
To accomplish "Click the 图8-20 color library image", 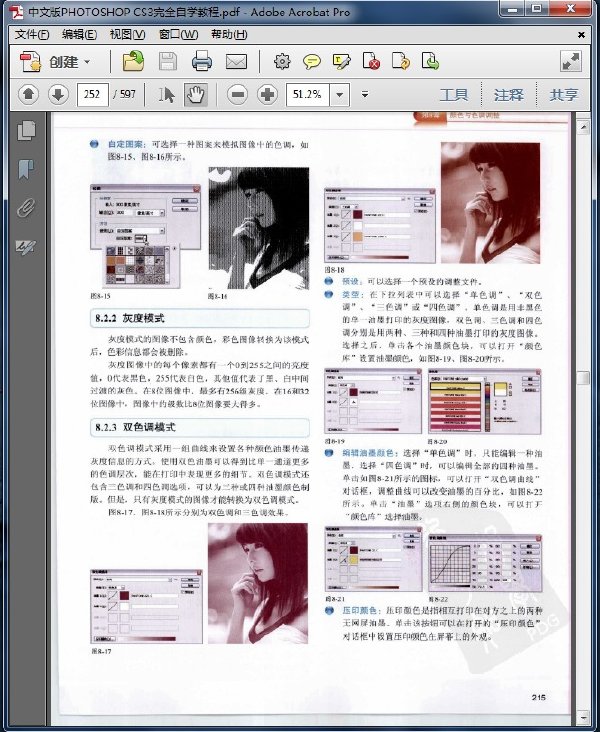I will tap(485, 401).
